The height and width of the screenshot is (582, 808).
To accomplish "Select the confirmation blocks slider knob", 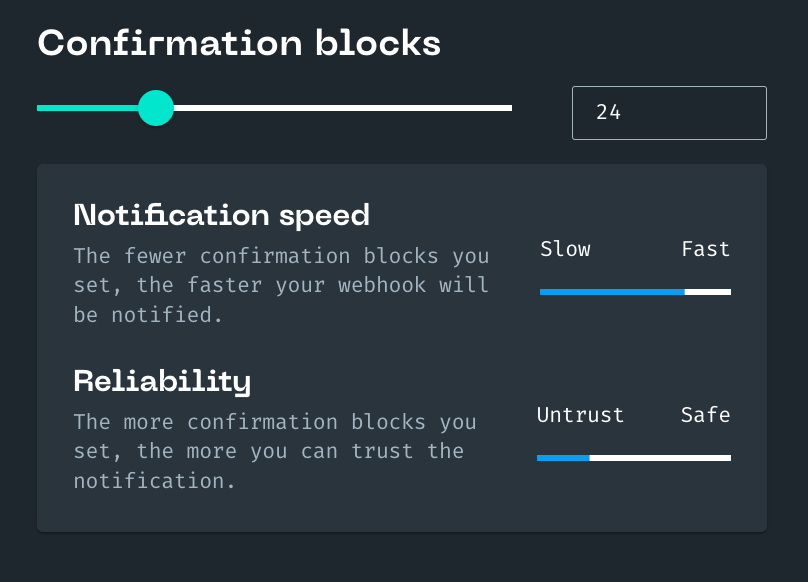I will click(x=156, y=108).
